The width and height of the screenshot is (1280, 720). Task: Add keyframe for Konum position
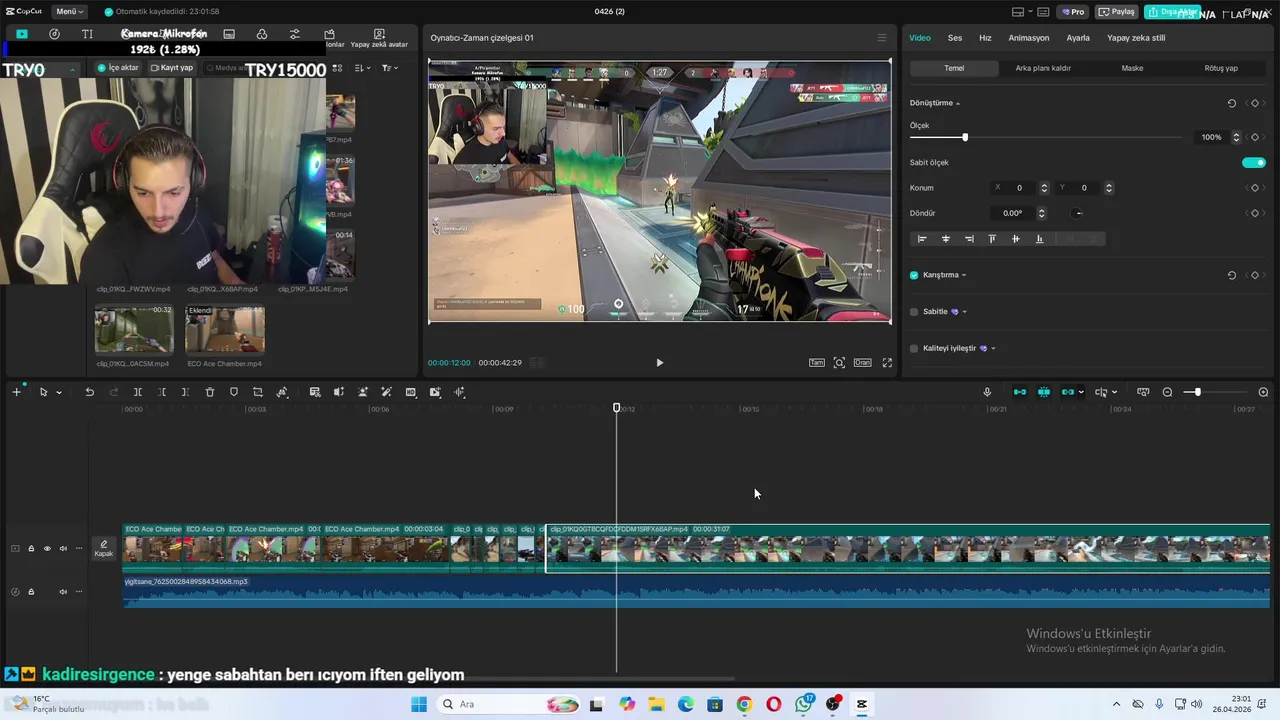point(1255,188)
